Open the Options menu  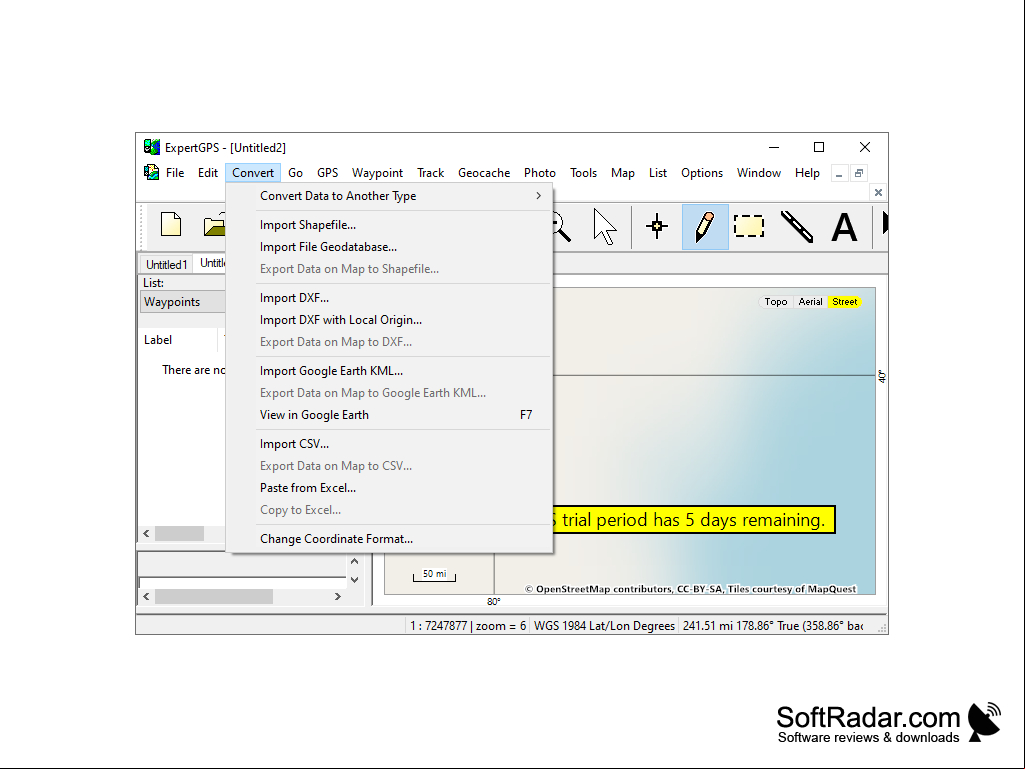[x=702, y=173]
